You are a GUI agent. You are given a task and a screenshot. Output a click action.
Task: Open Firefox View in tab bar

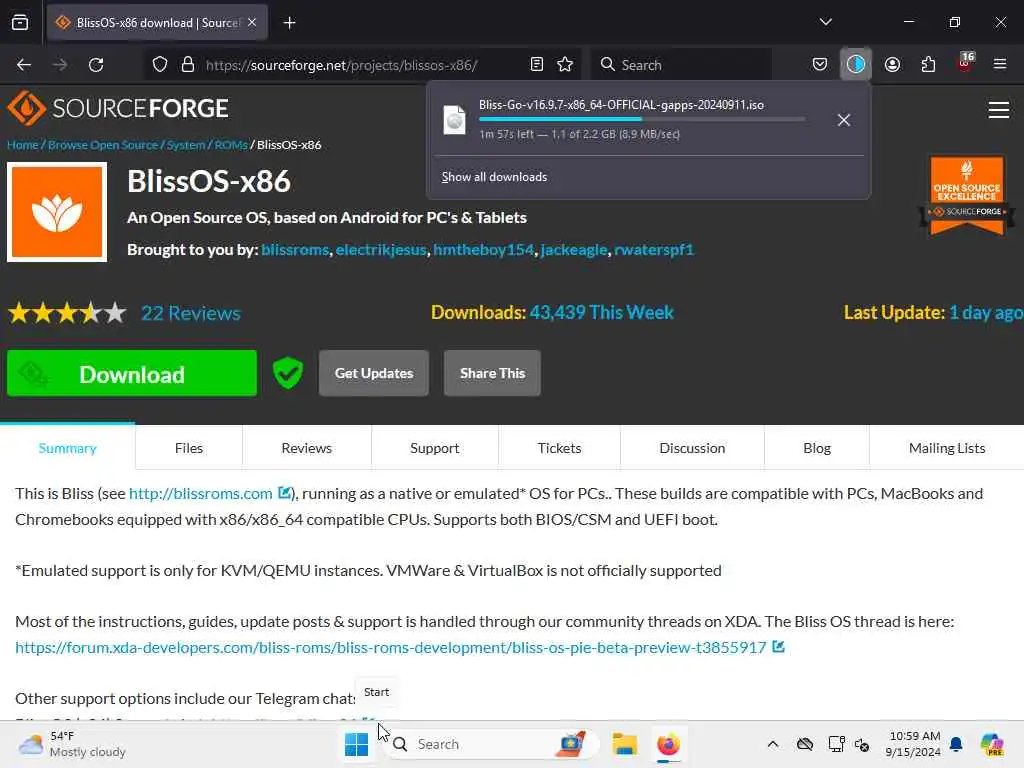pos(20,23)
